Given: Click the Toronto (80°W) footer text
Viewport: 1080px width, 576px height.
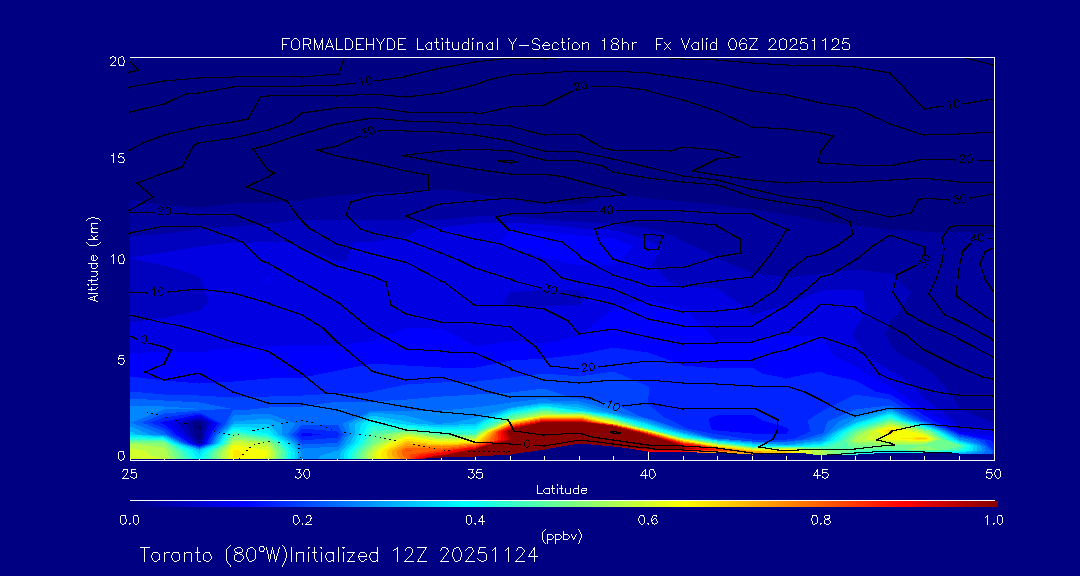Looking at the screenshot, I should (212, 555).
